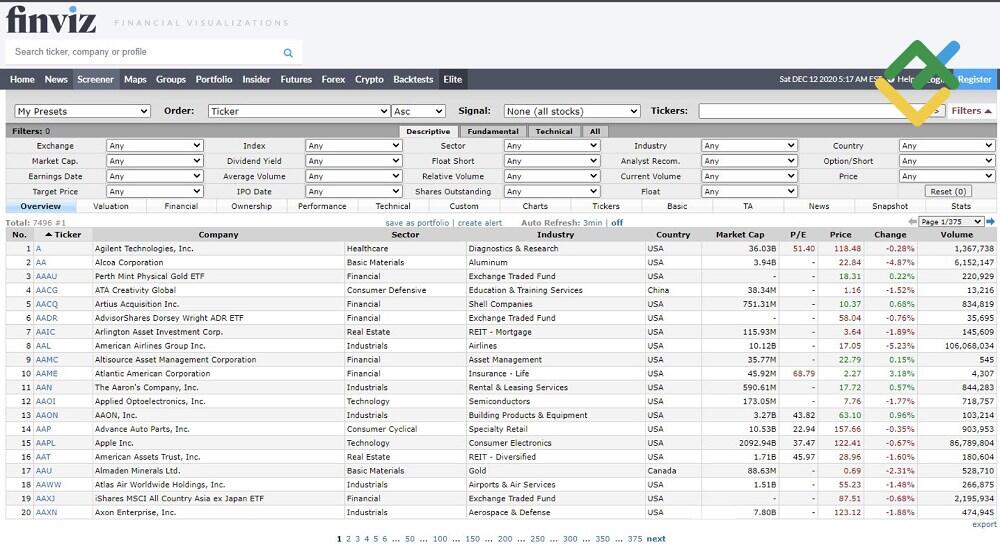This screenshot has width=1000, height=552.
Task: Select the Valuation view tab
Action: point(111,206)
